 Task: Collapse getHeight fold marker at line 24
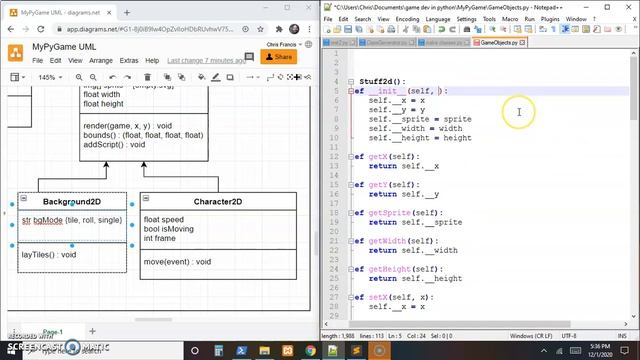click(x=351, y=269)
